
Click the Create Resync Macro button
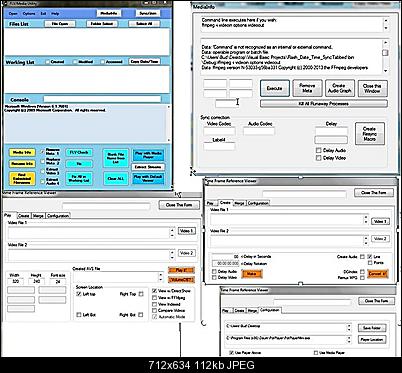(x=369, y=134)
